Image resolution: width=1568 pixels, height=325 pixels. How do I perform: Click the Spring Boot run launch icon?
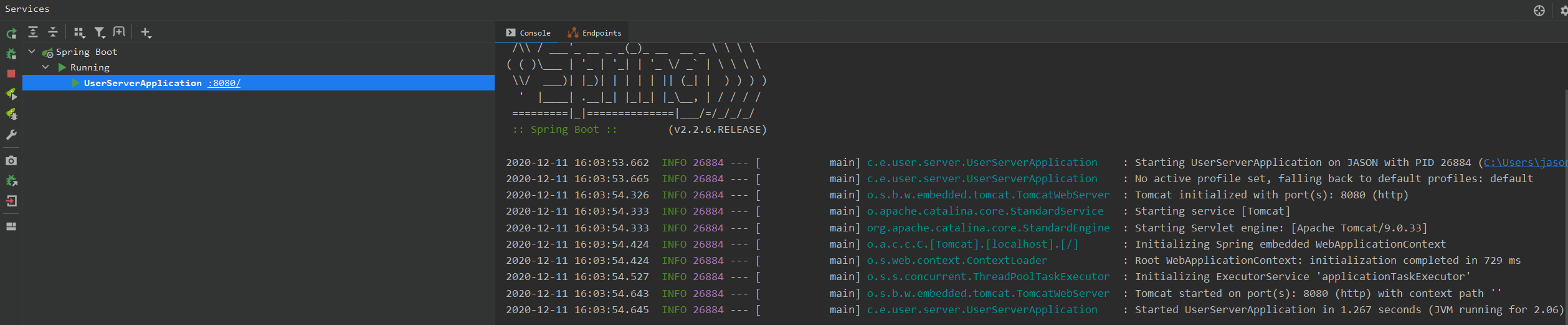tap(11, 94)
